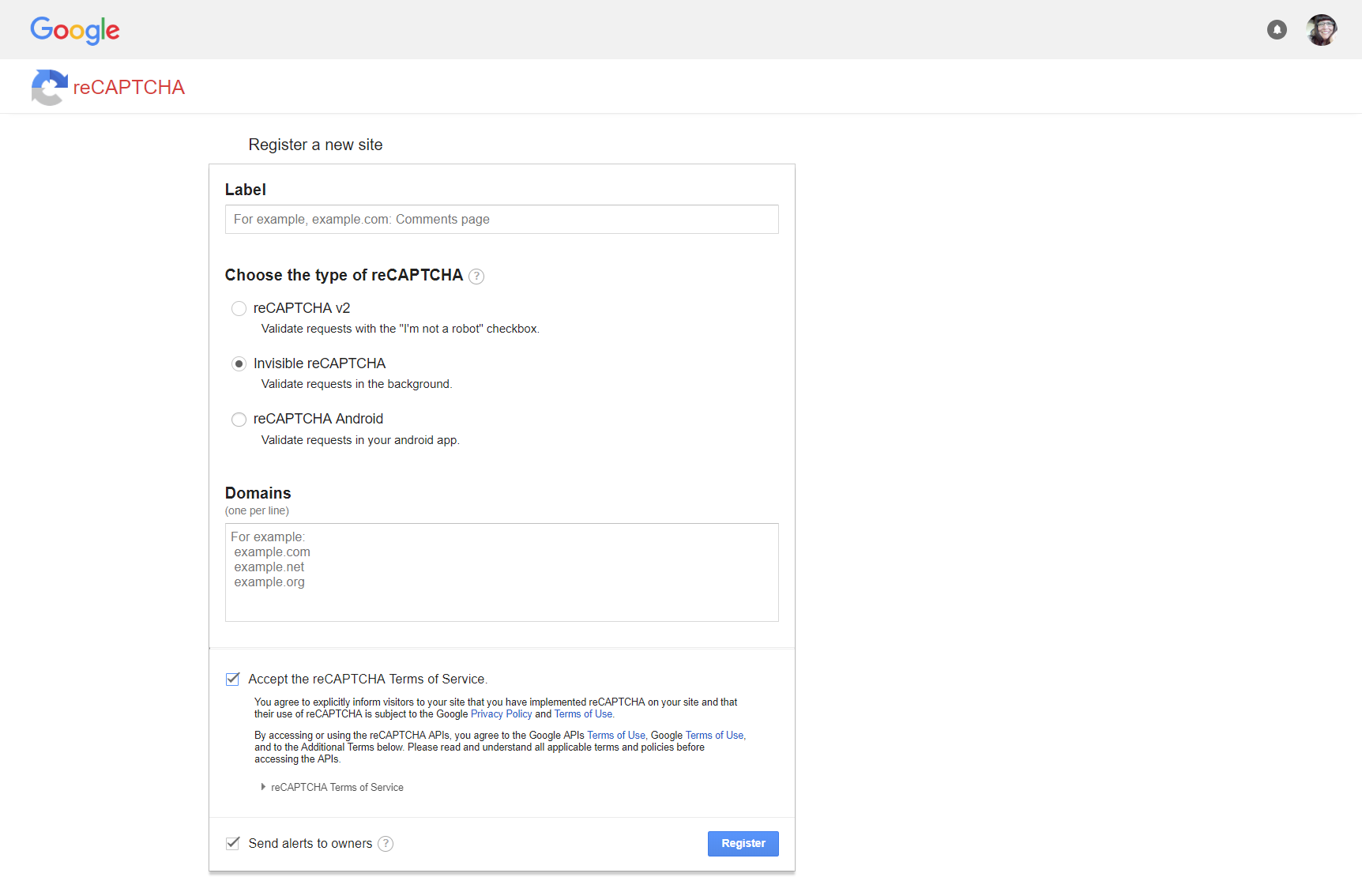The image size is (1362, 896).
Task: Toggle Accept the reCAPTCHA Terms of Service checkbox
Action: [x=232, y=679]
